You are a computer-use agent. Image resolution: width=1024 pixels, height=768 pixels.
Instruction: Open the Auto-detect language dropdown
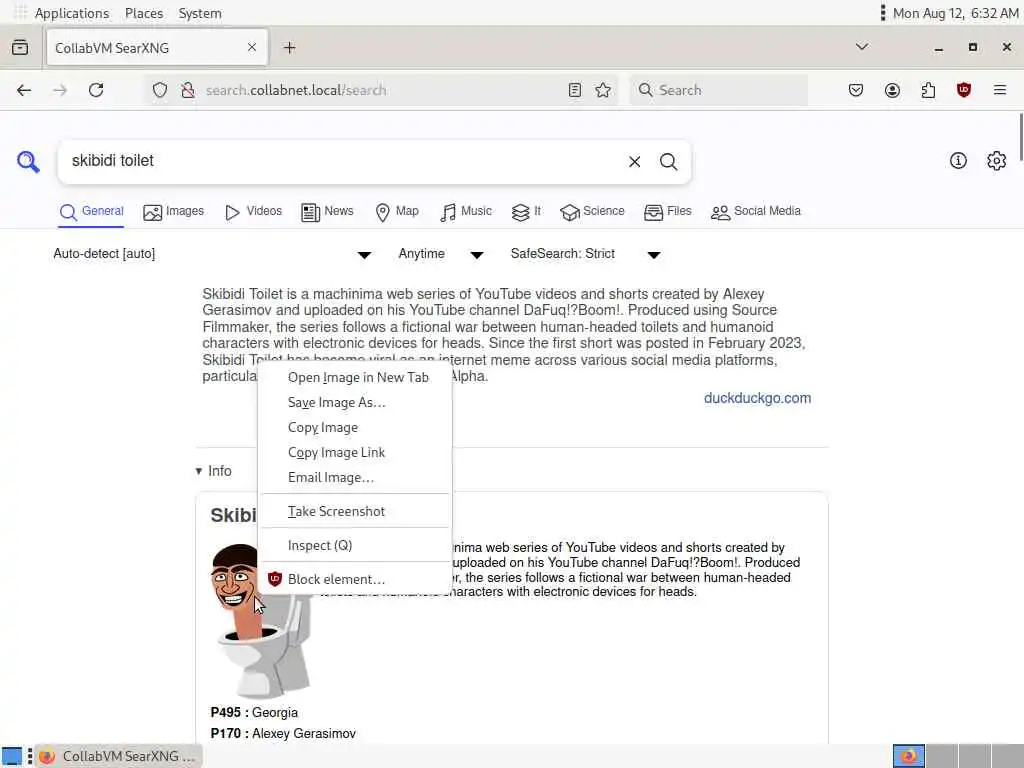click(212, 254)
